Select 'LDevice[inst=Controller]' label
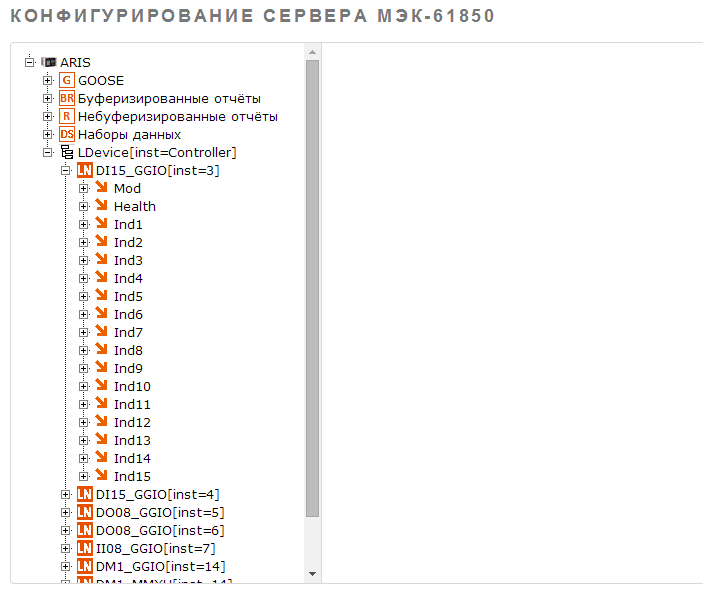 157,152
